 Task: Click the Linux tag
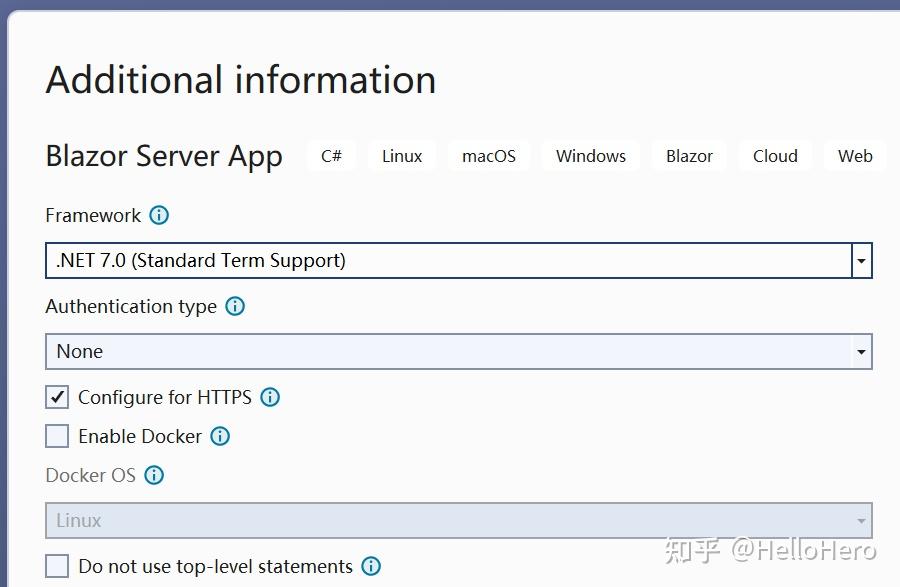(x=402, y=156)
